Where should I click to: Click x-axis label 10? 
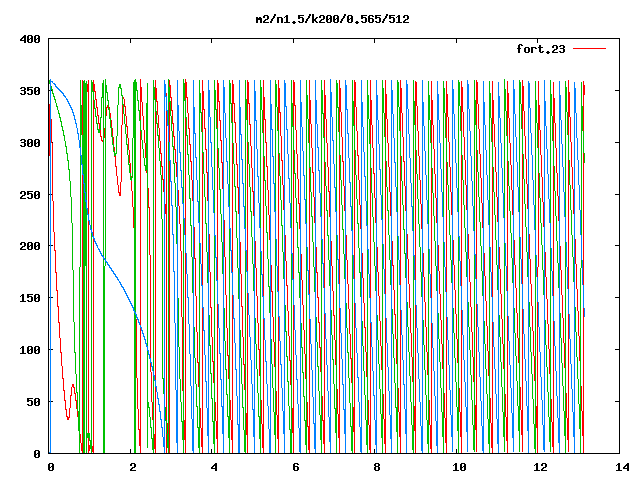(x=459, y=467)
